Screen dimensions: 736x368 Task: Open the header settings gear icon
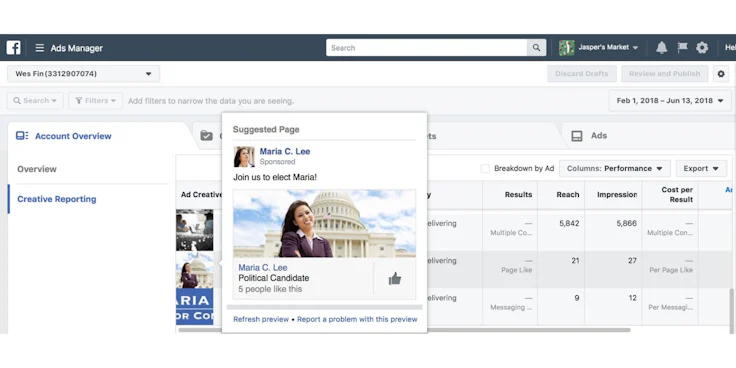point(702,47)
